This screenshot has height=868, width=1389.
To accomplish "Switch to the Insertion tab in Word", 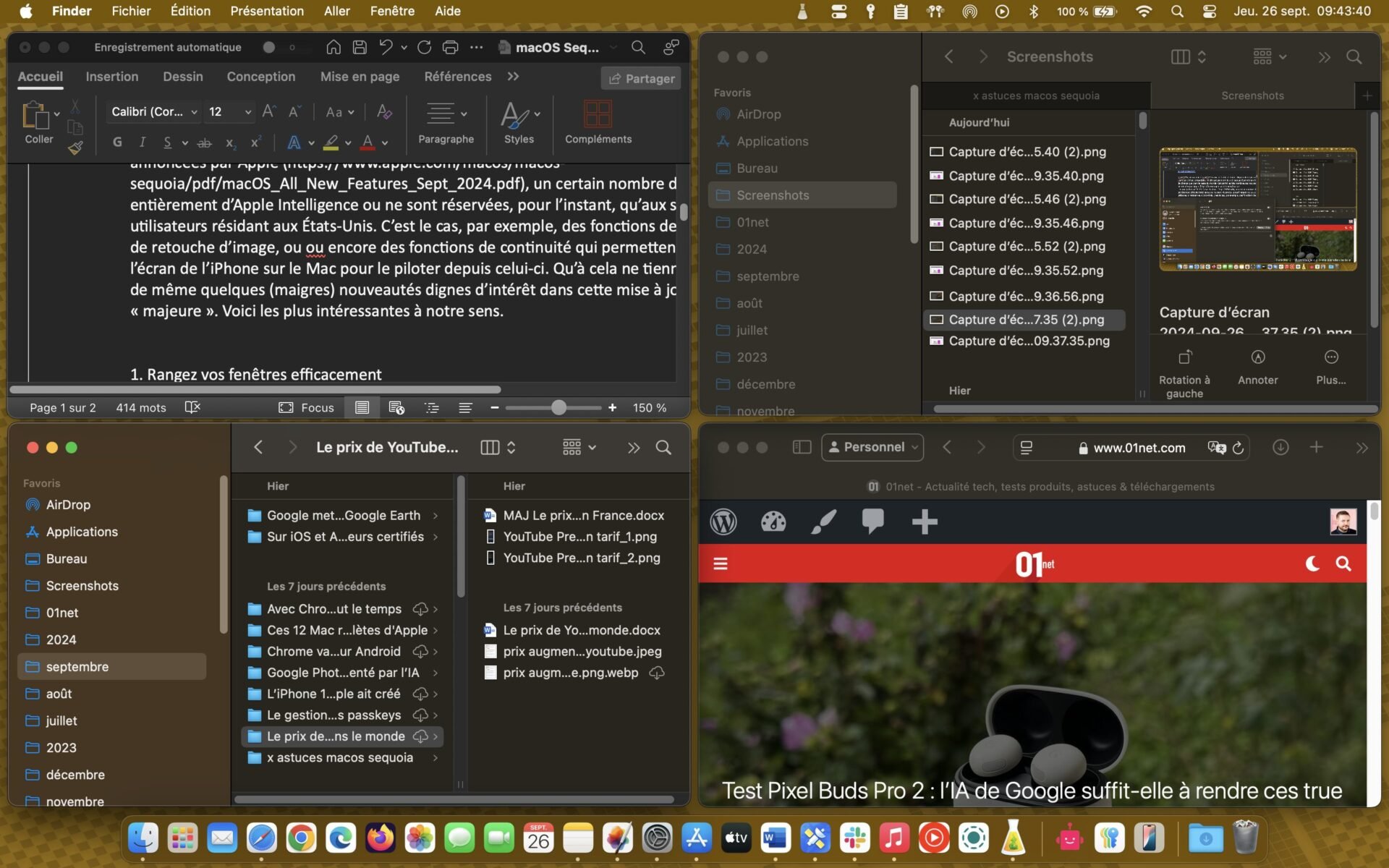I will coord(111,77).
